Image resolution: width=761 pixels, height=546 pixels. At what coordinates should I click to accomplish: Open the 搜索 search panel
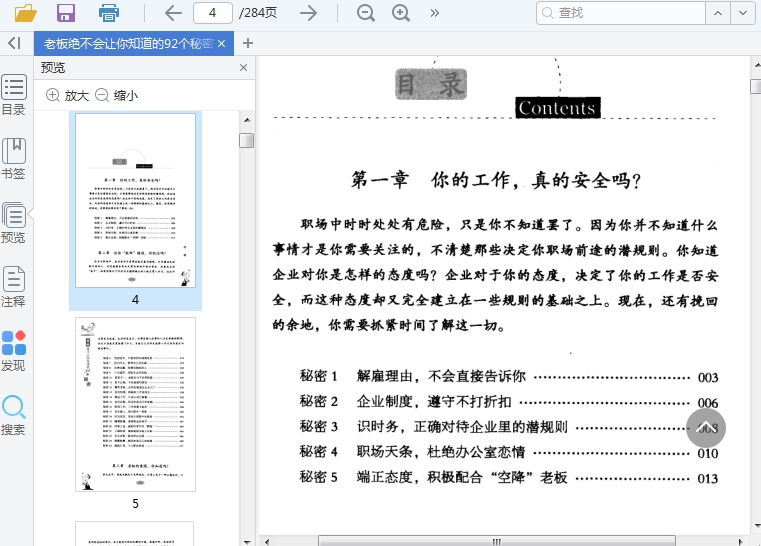point(14,415)
